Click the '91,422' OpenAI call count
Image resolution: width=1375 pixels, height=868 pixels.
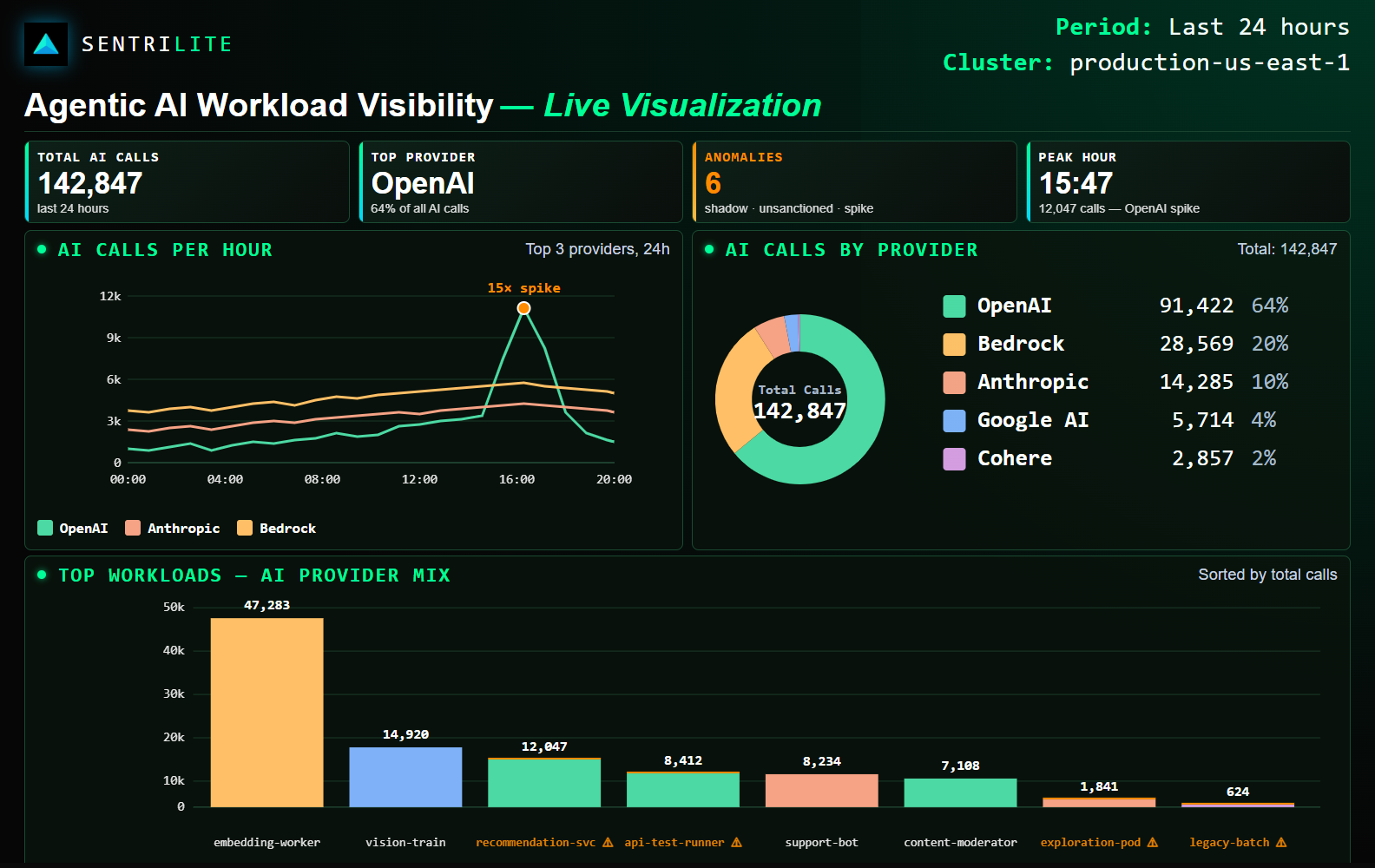pos(1196,306)
